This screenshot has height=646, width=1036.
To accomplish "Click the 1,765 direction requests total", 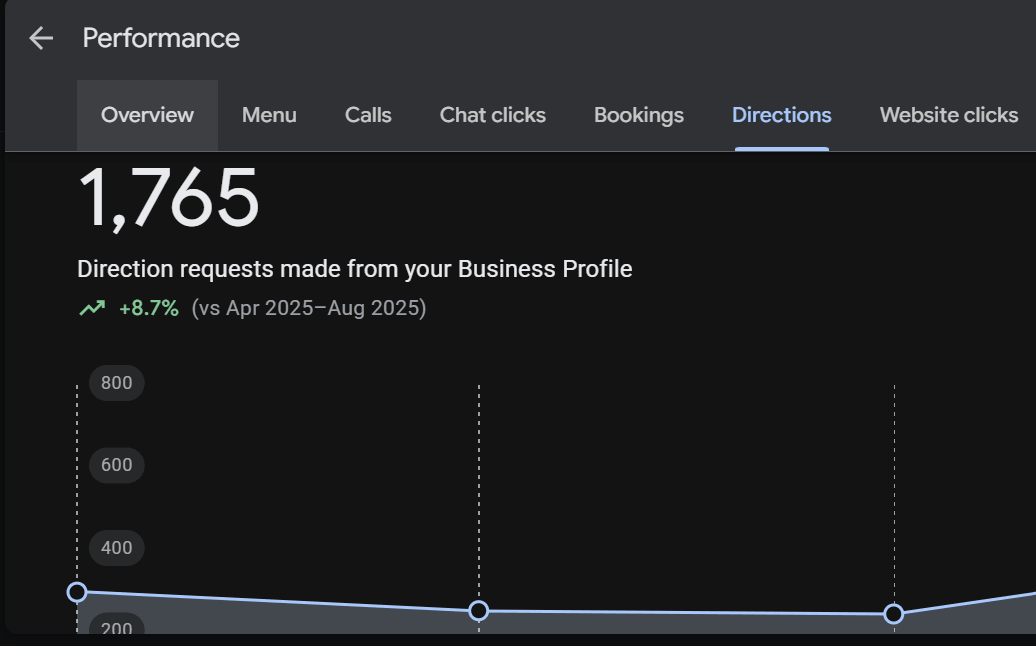I will (168, 198).
